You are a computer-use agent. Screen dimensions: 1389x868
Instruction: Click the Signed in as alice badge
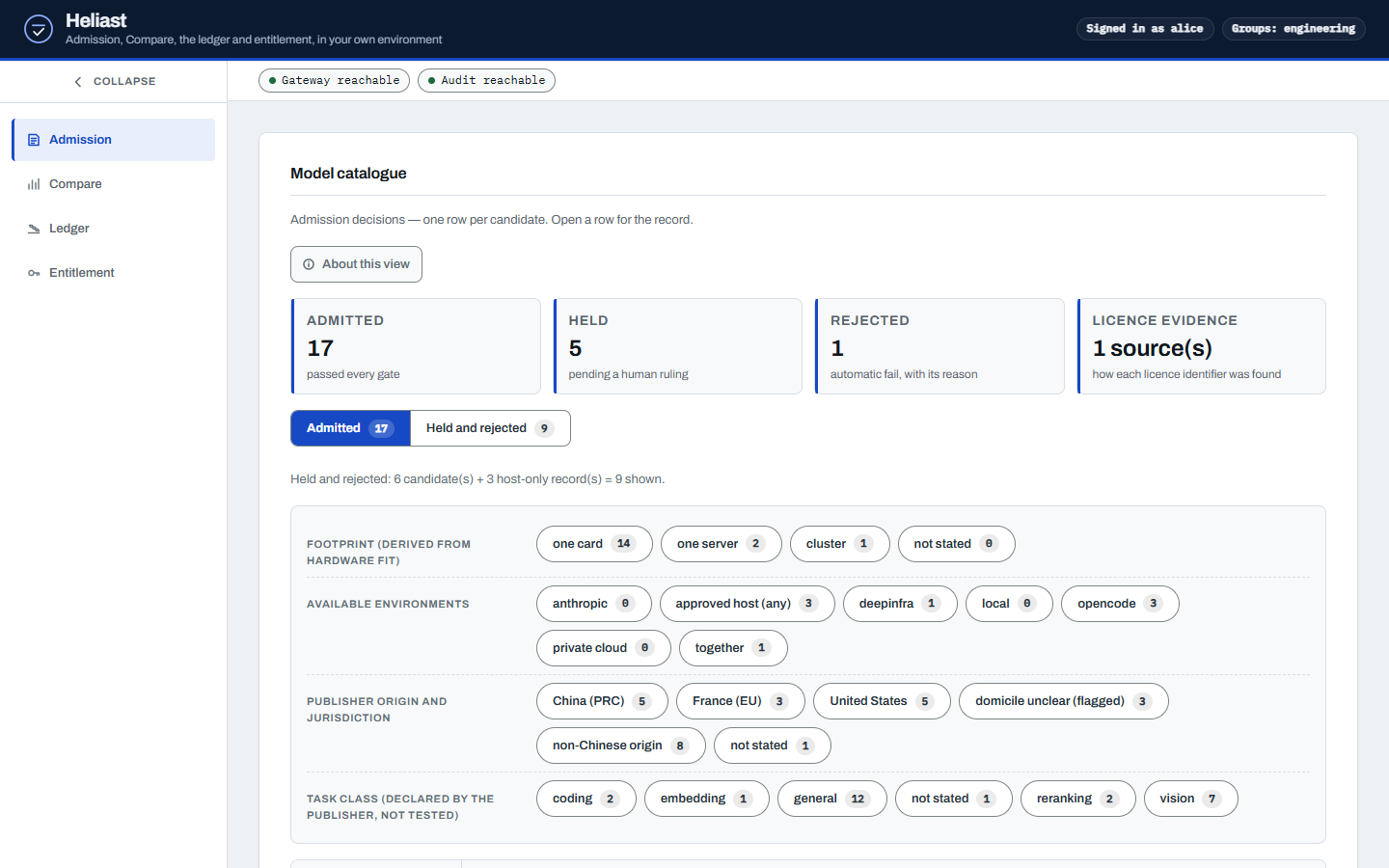click(1145, 29)
